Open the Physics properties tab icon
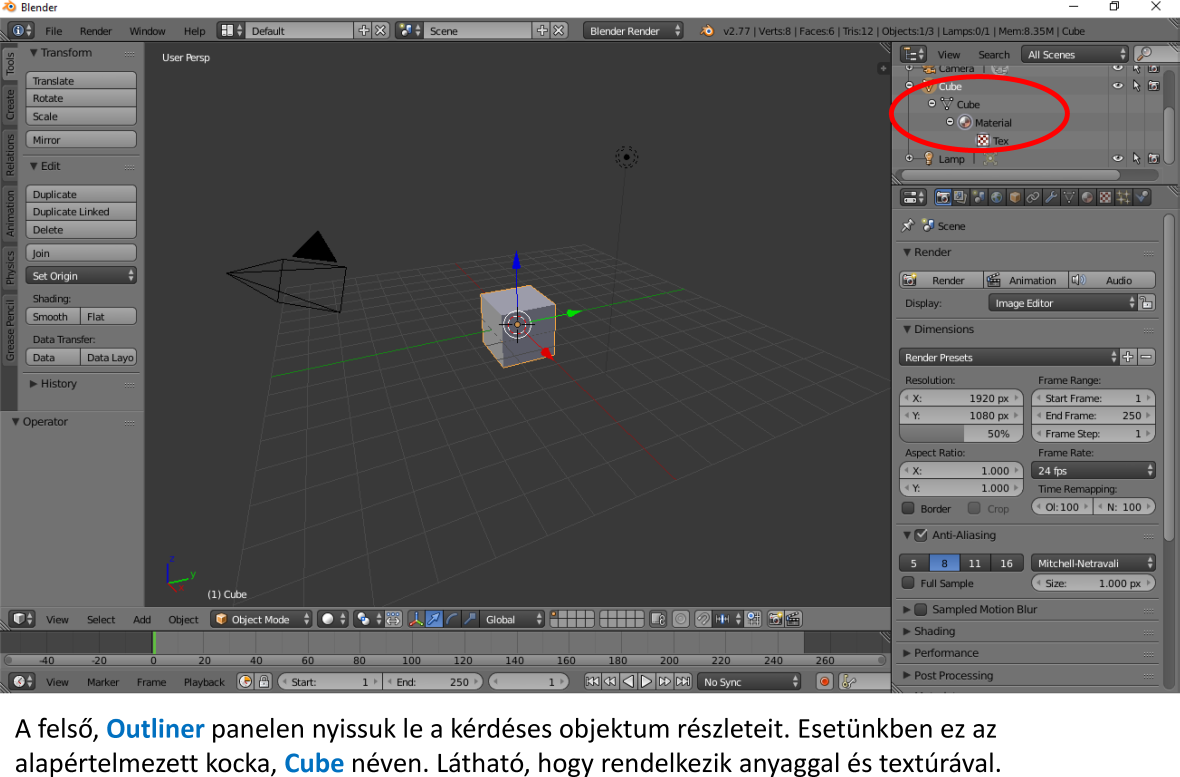The height and width of the screenshot is (777, 1180). point(1142,197)
